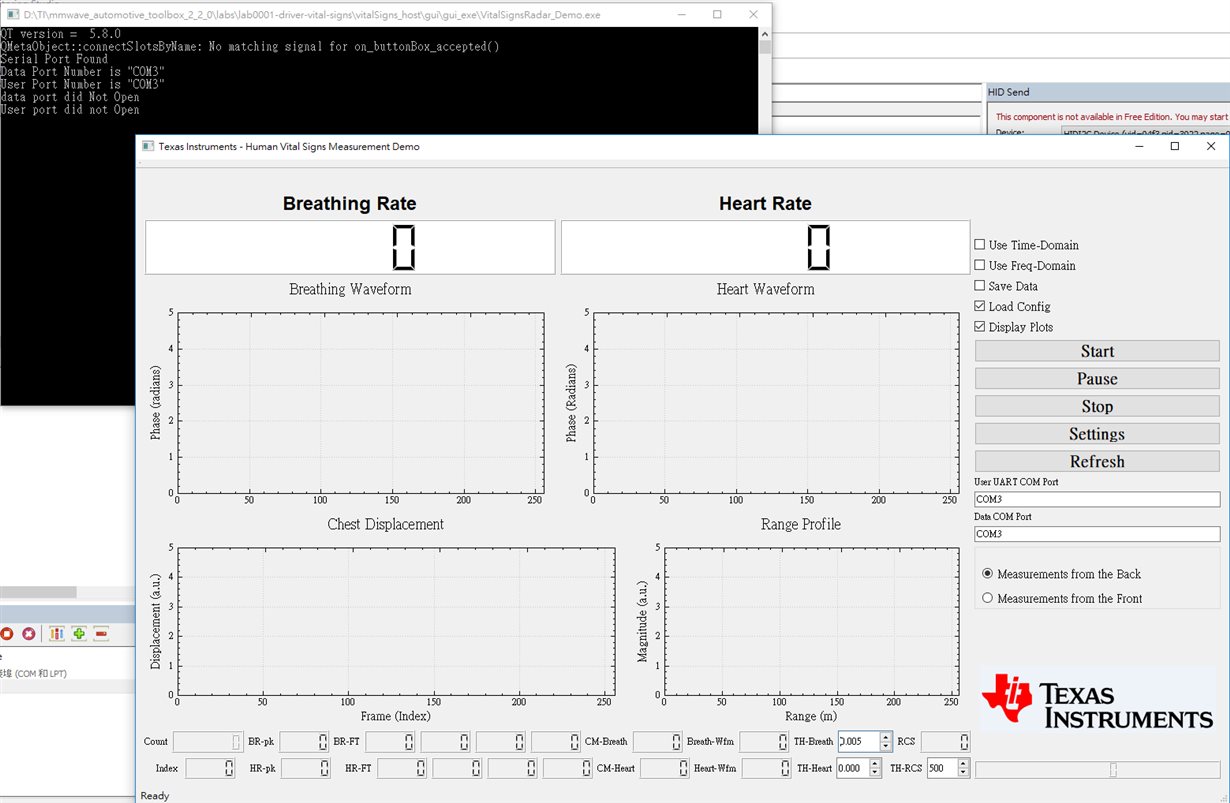Maximize the console window
This screenshot has height=803, width=1230.
717,14
